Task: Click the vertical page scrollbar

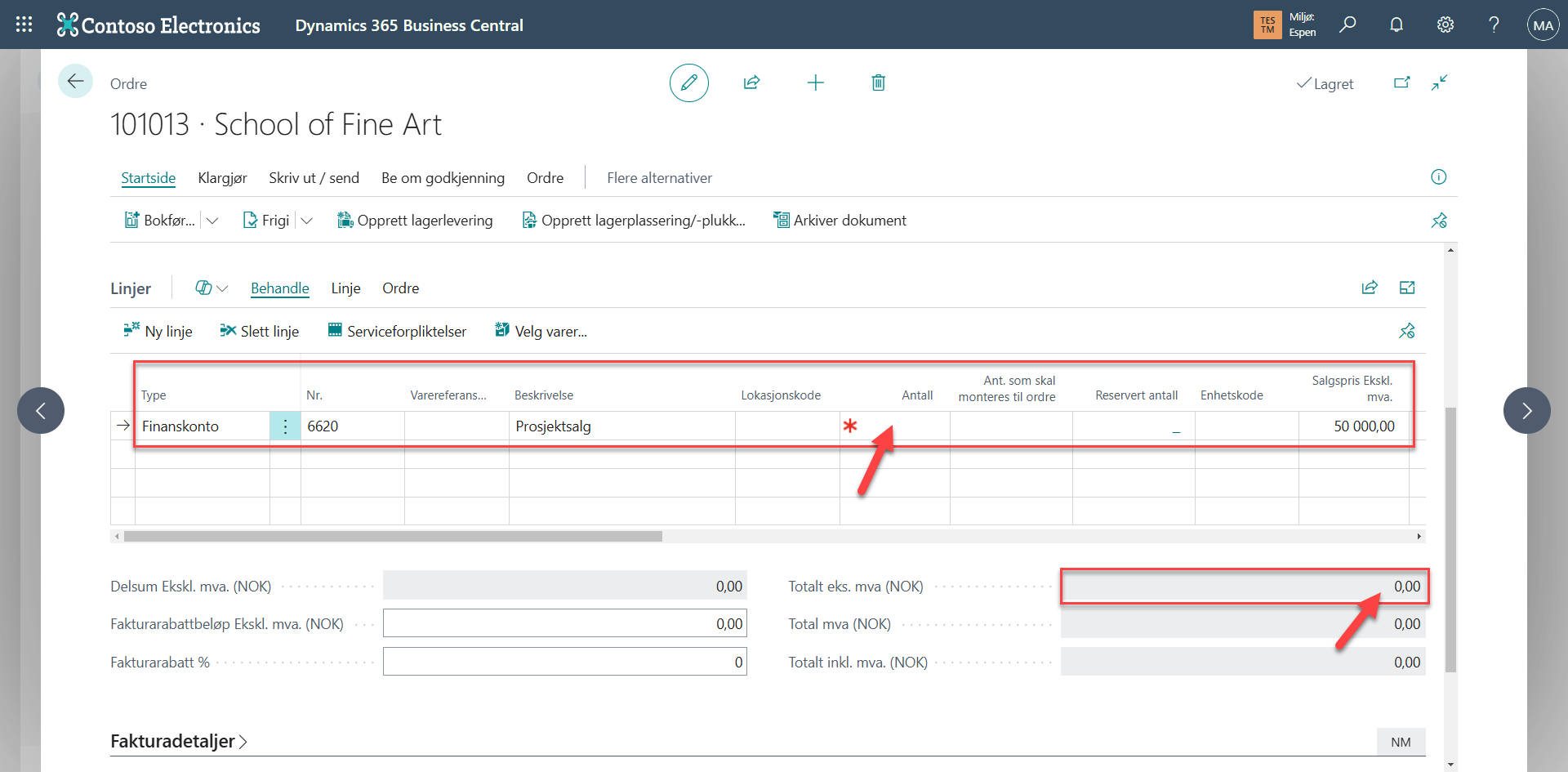Action: pos(1450,539)
